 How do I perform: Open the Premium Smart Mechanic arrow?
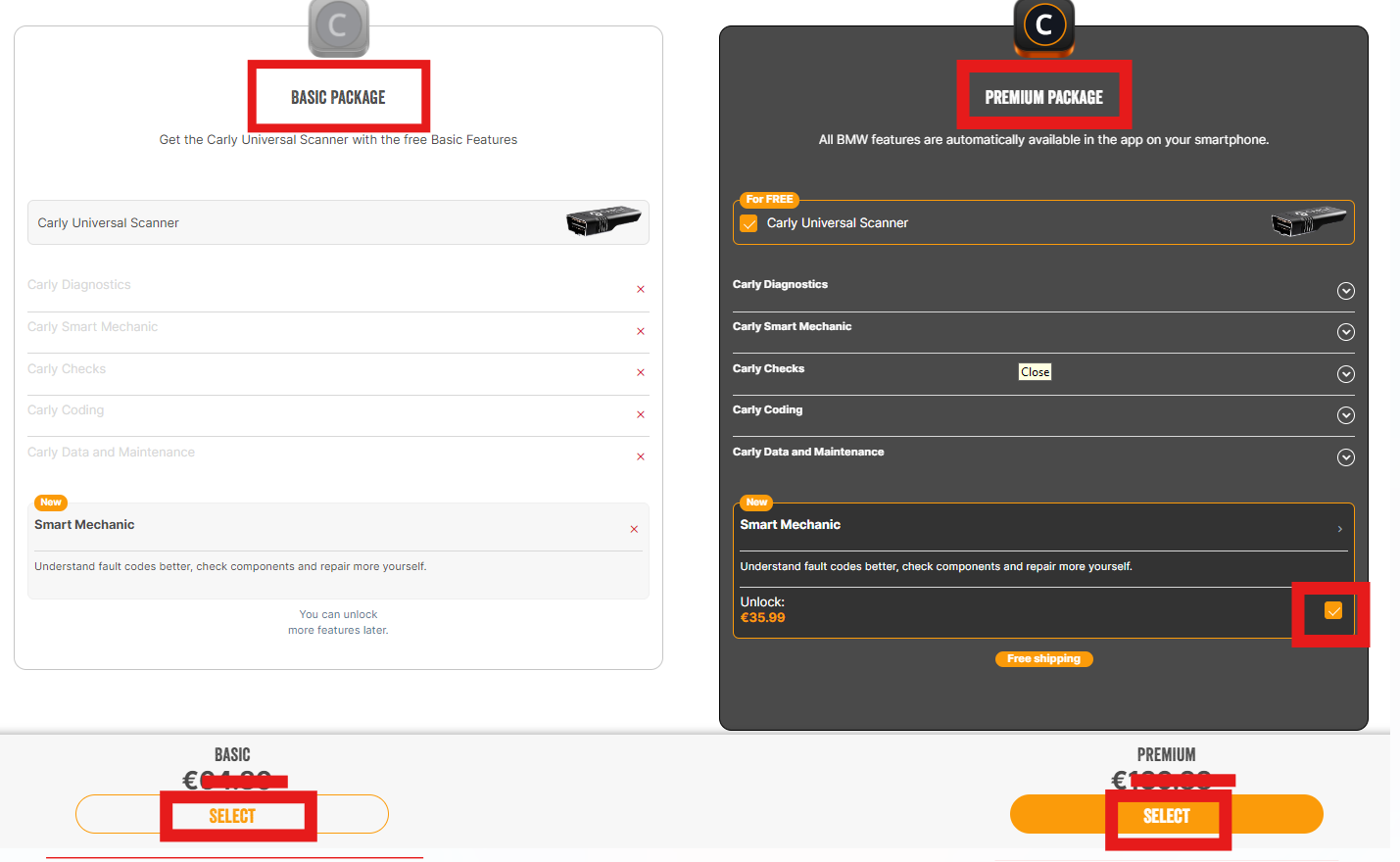click(1340, 529)
